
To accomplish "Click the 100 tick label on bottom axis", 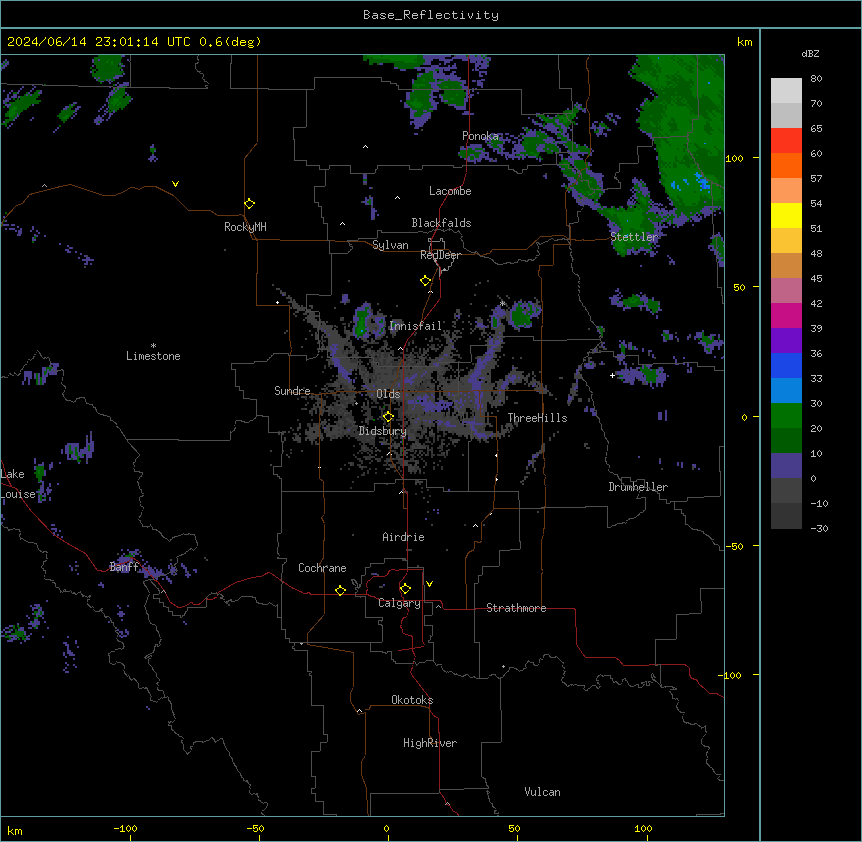I will click(x=643, y=828).
